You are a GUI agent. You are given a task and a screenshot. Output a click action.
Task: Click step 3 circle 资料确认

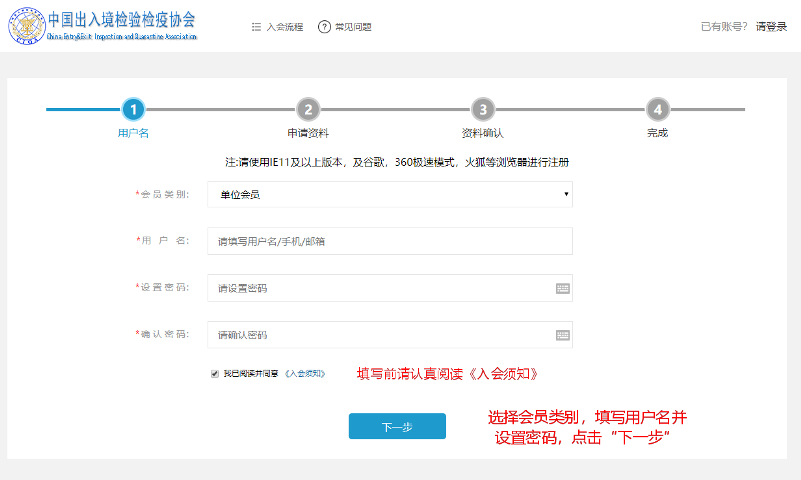[x=482, y=109]
